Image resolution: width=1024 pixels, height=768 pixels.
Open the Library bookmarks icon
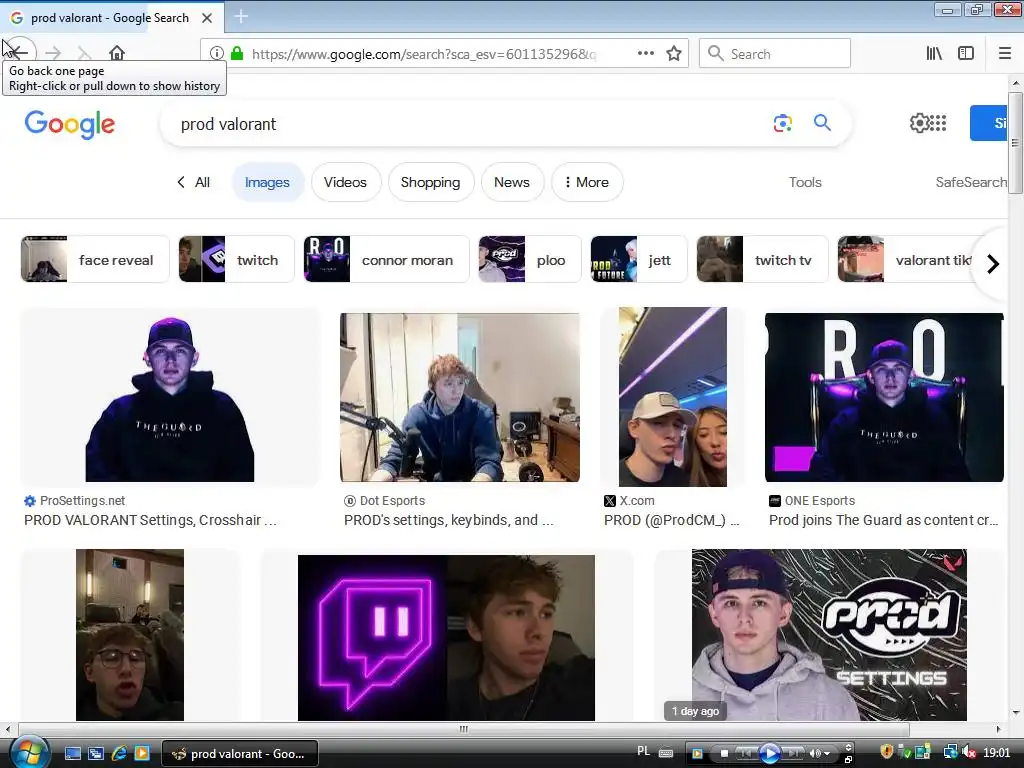(x=934, y=54)
